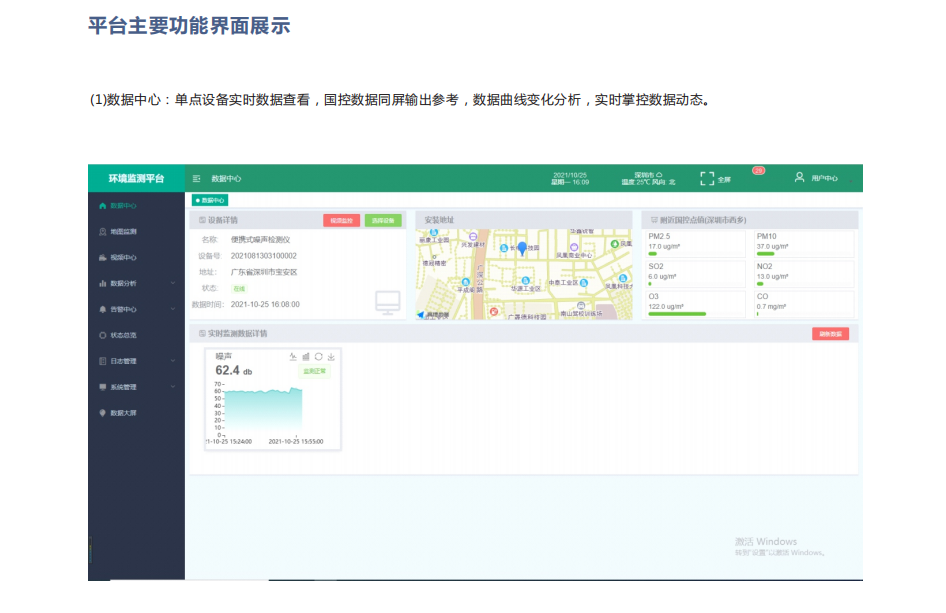Click the hamburger sidebar collapse icon
Image resolution: width=946 pixels, height=613 pixels.
click(196, 179)
